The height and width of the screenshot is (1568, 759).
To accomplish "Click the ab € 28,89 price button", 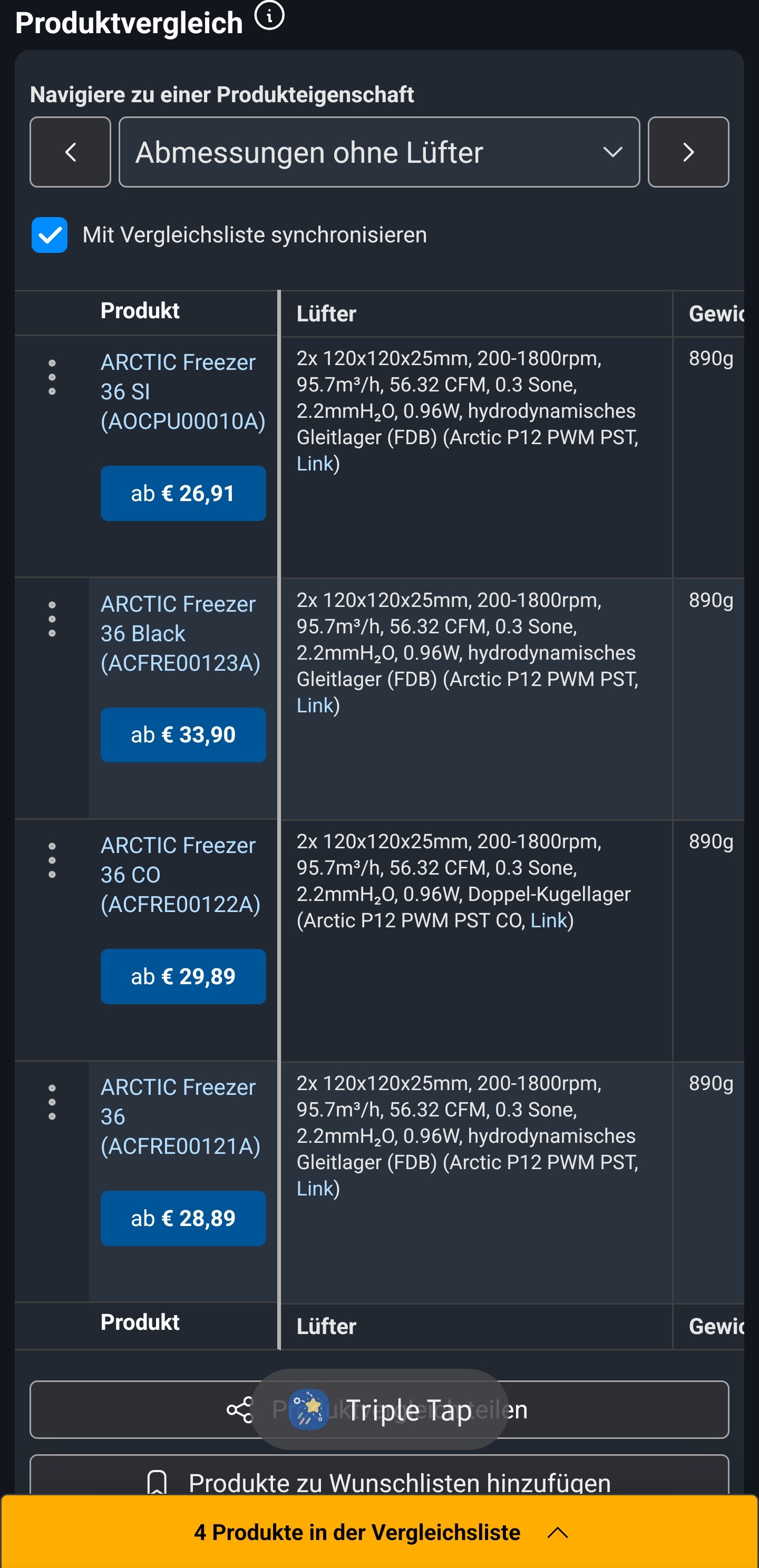I will click(x=183, y=1218).
